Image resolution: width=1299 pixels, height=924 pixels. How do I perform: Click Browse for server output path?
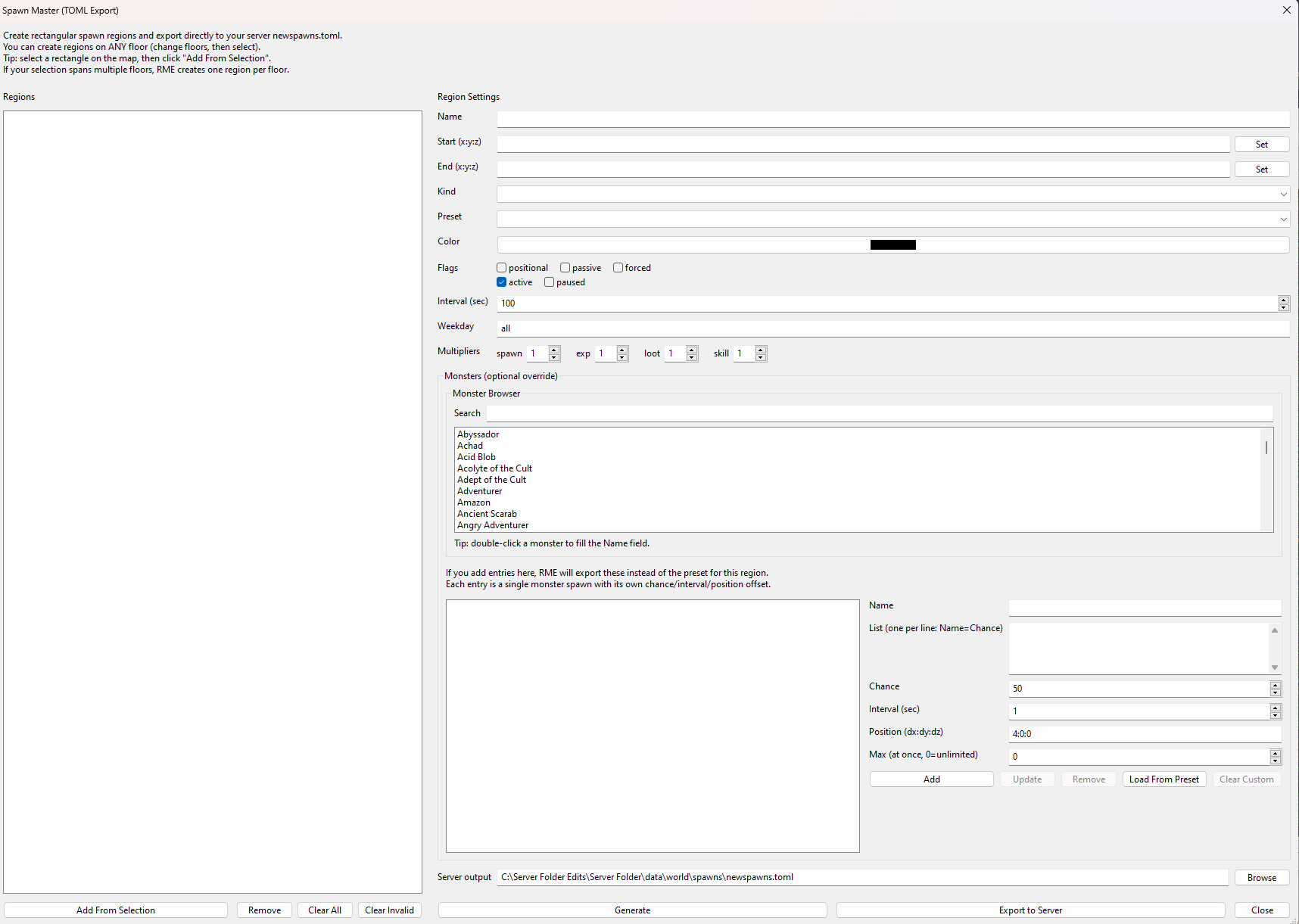(1261, 878)
